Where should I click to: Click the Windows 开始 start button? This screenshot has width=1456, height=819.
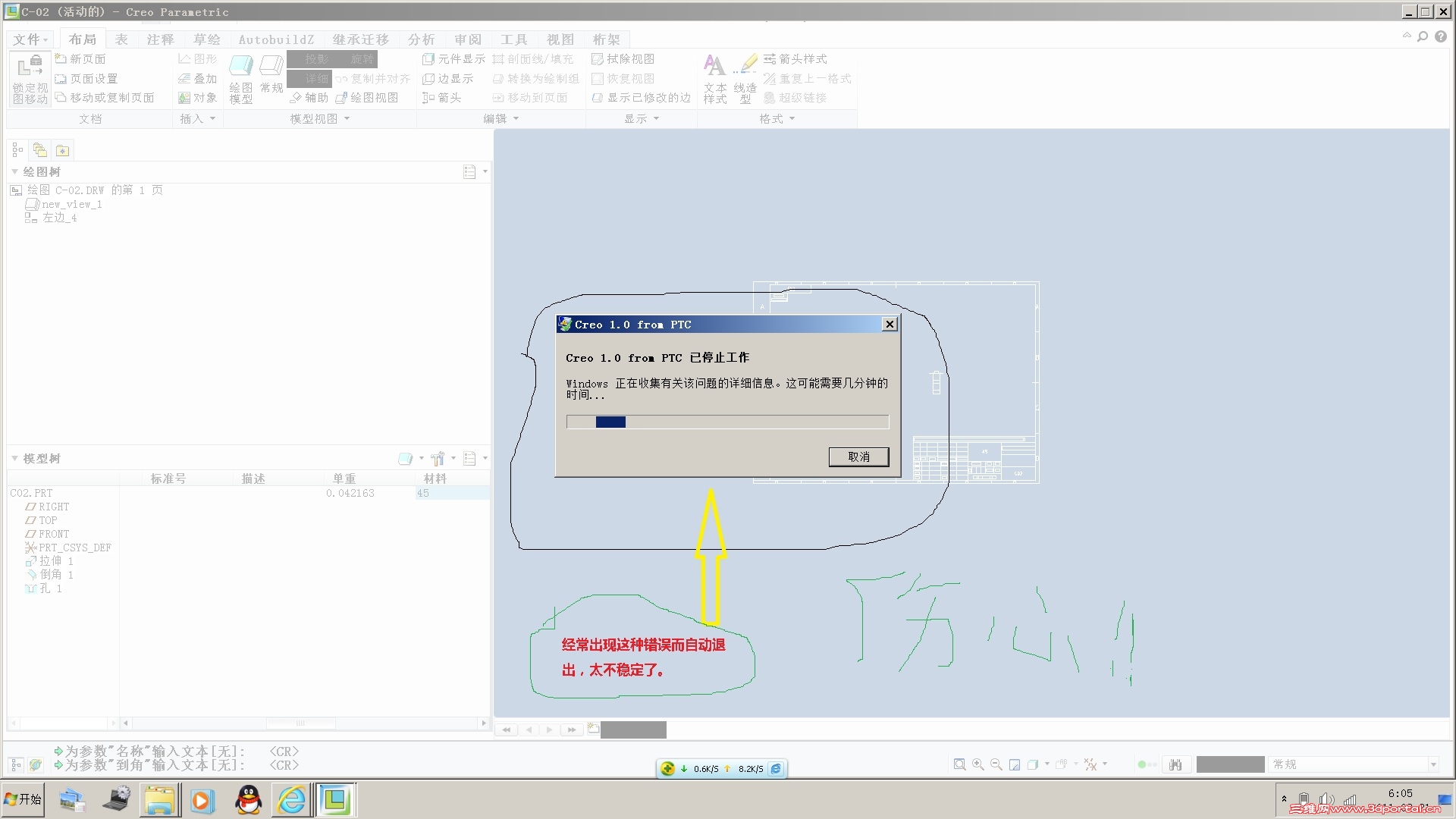(23, 799)
